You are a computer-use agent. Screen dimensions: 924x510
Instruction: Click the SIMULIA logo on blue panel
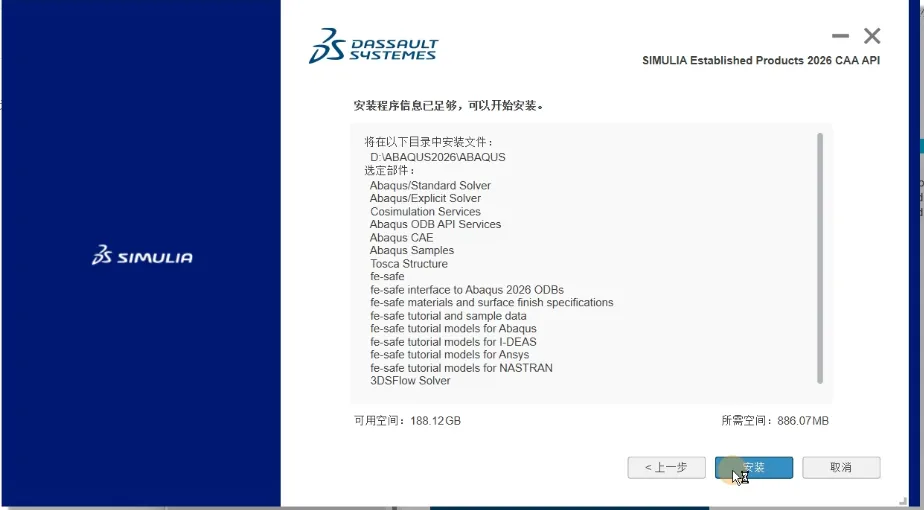click(x=142, y=255)
